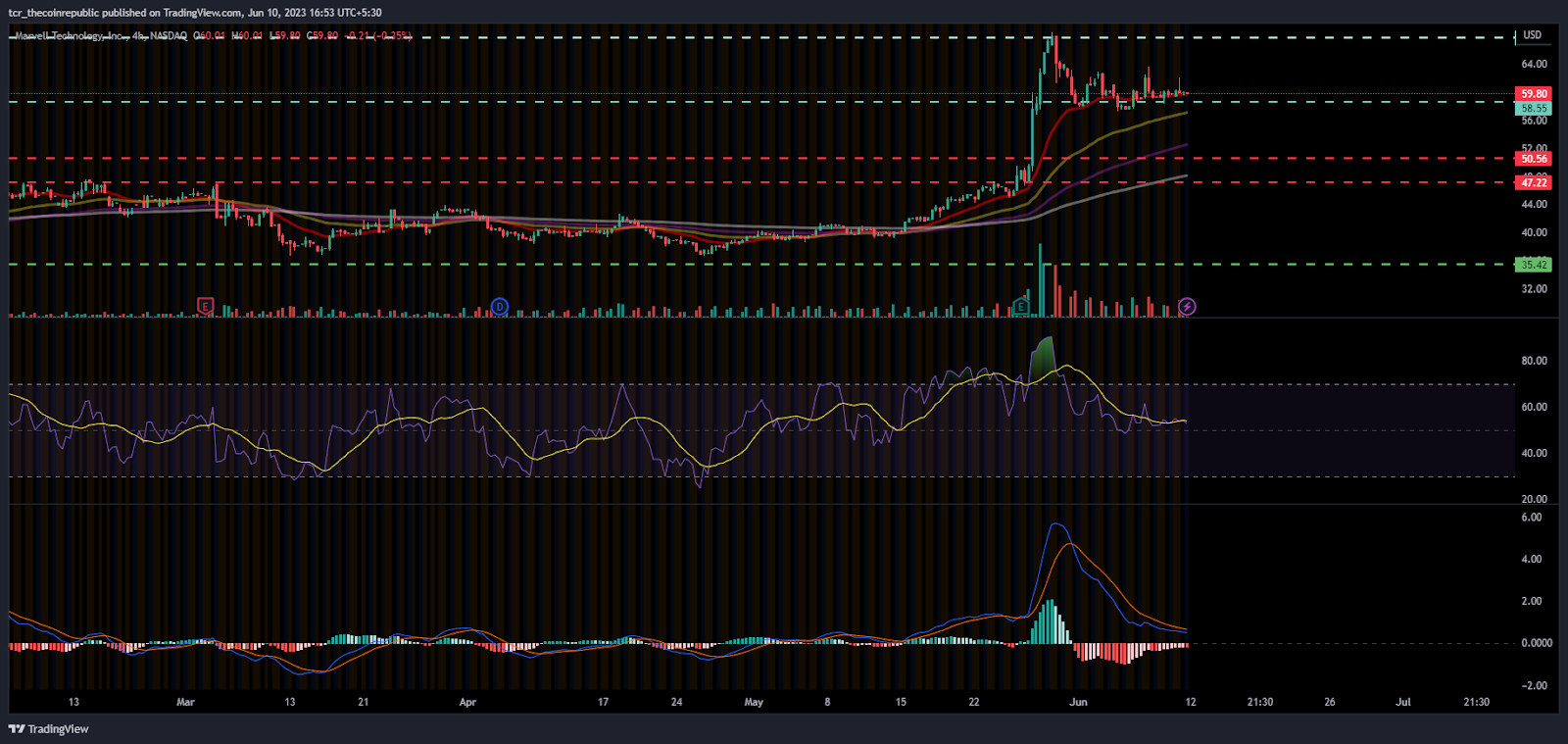Select the red 47.22 price level label

click(1534, 183)
